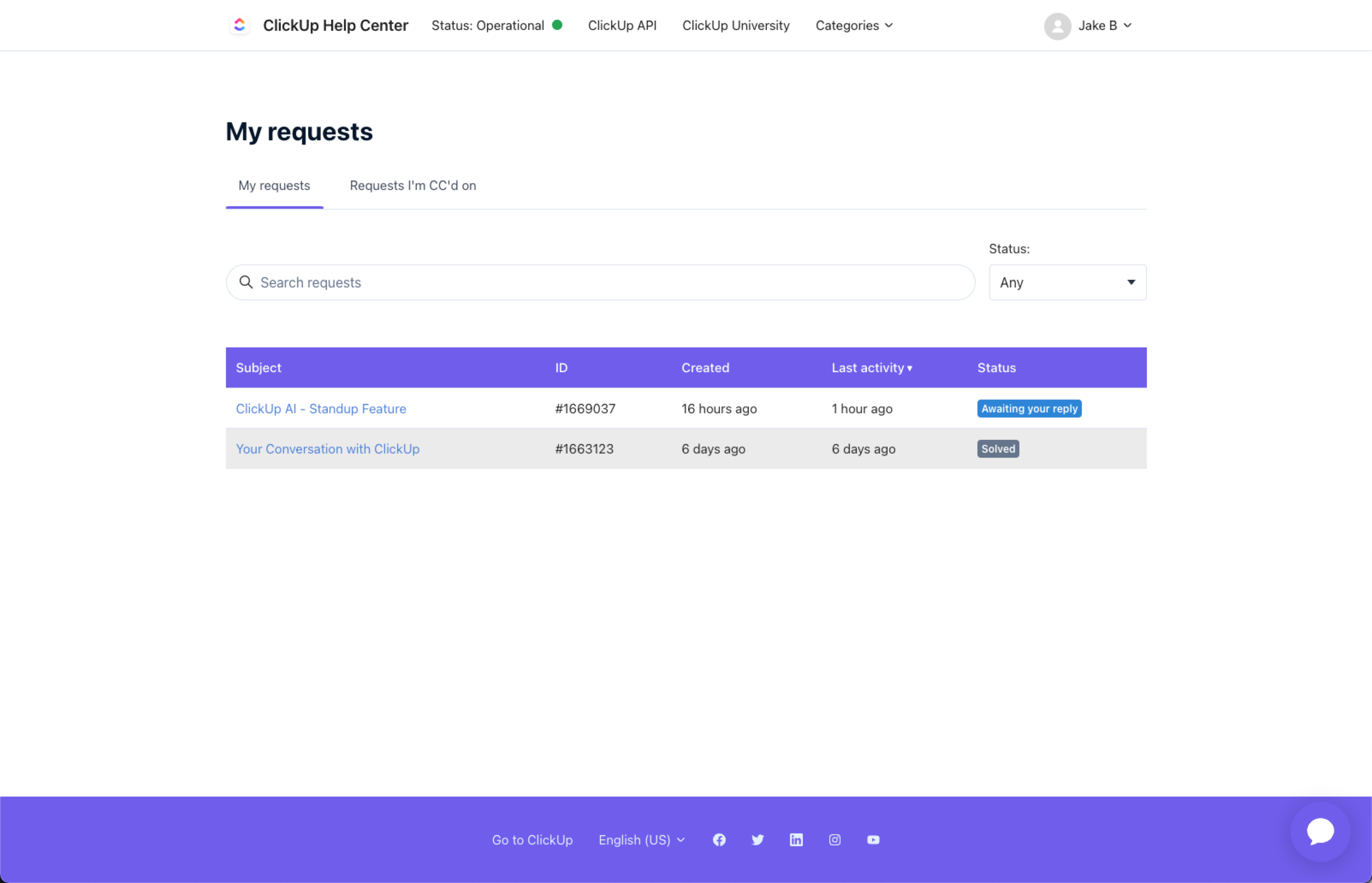Open ClickUp's Twitter page icon
The height and width of the screenshot is (883, 1372).
point(758,840)
